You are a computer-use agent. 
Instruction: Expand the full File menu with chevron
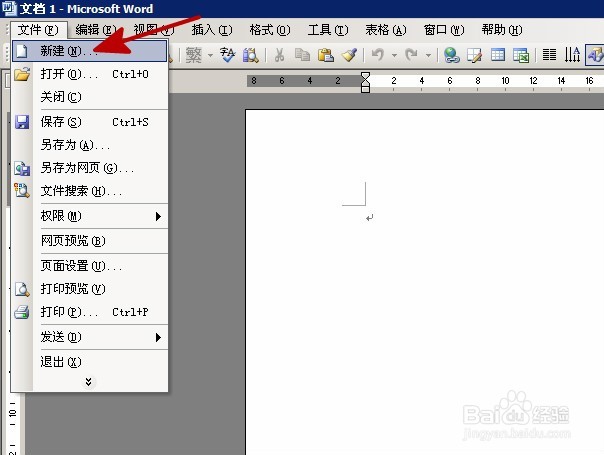[x=89, y=382]
